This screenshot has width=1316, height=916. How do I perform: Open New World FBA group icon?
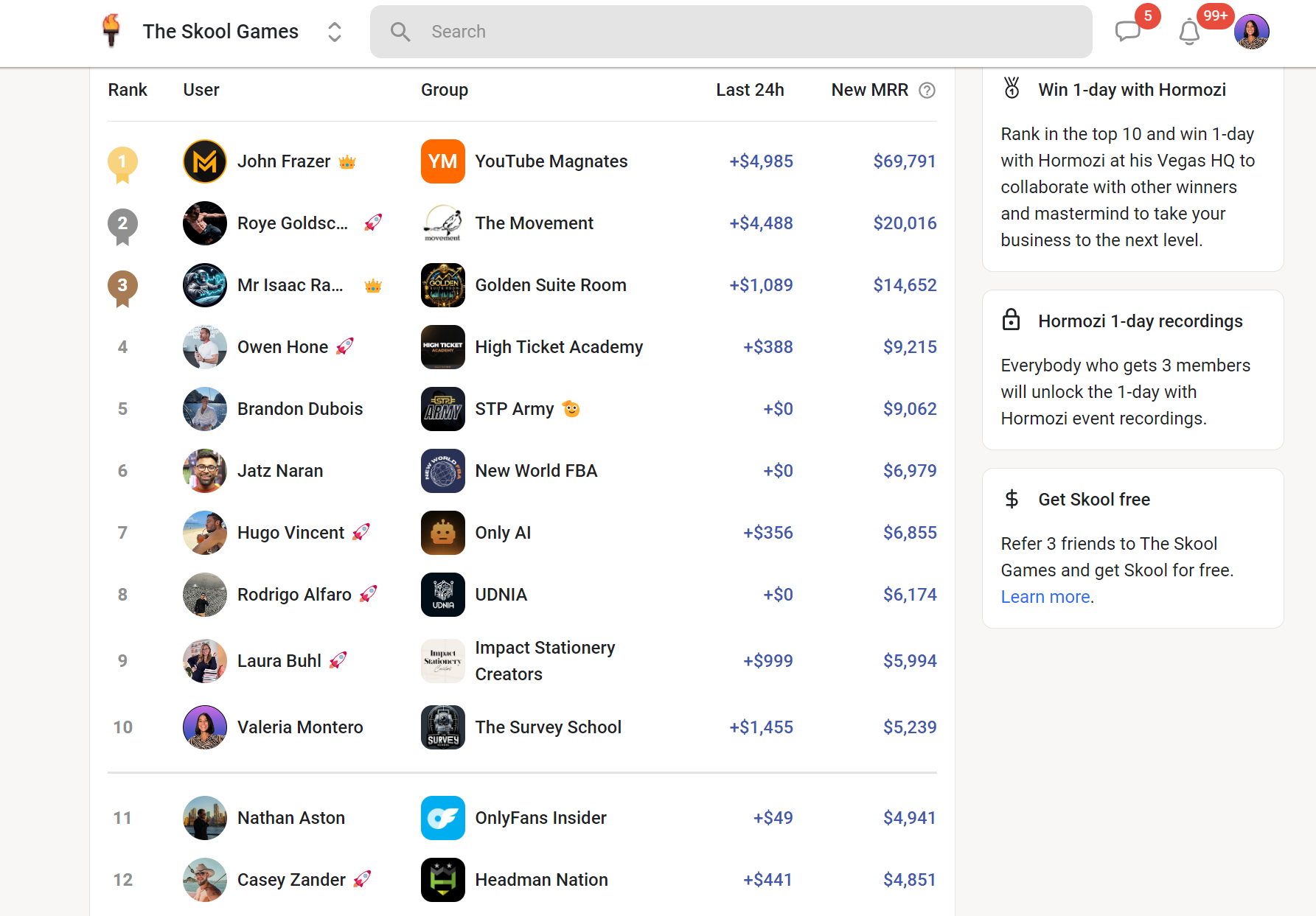443,471
